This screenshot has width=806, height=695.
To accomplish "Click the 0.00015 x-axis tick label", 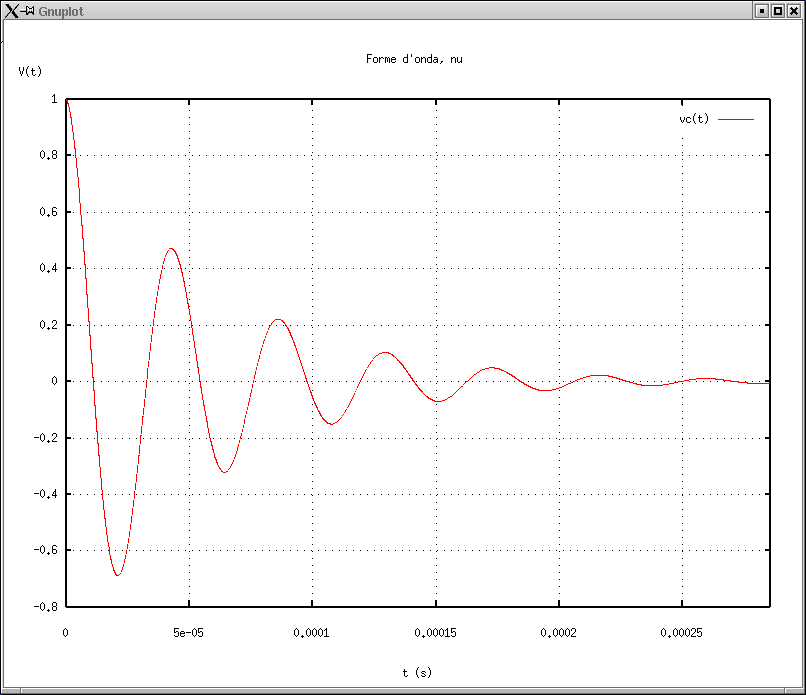I will tap(435, 632).
